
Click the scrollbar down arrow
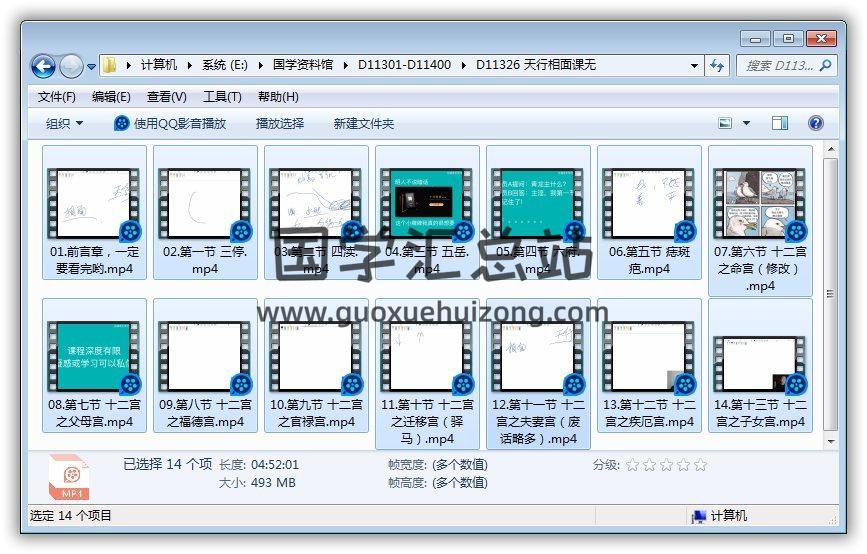pyautogui.click(x=831, y=441)
